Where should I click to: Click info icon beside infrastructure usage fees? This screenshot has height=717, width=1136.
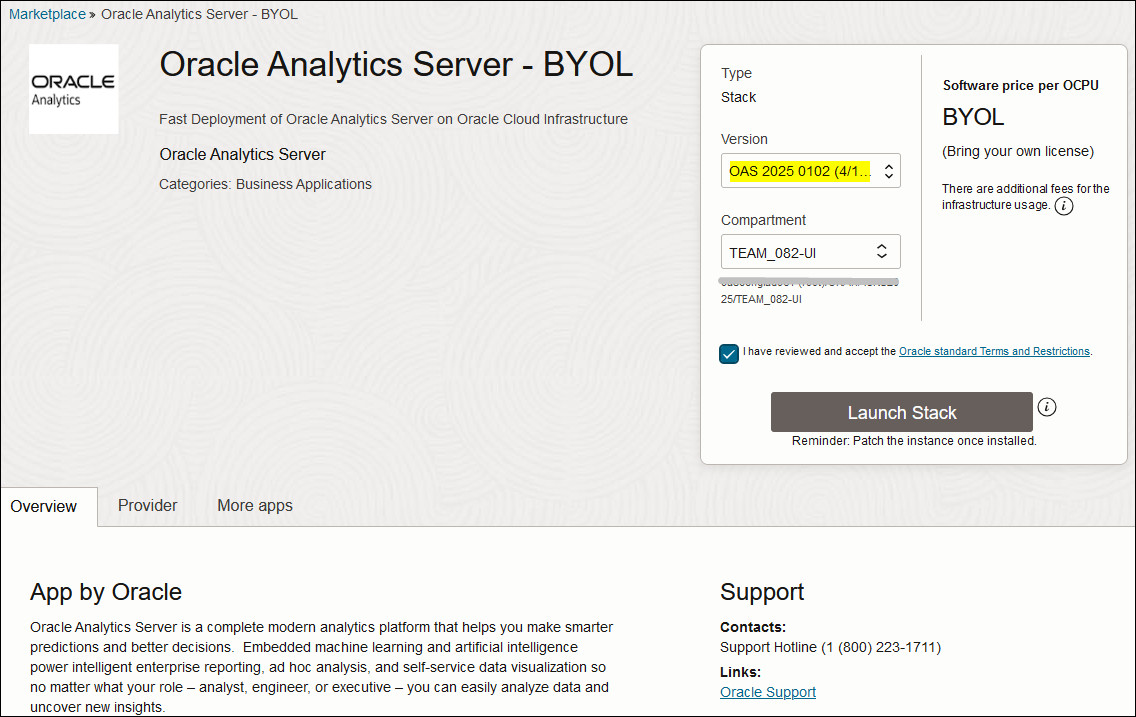[x=1064, y=206]
